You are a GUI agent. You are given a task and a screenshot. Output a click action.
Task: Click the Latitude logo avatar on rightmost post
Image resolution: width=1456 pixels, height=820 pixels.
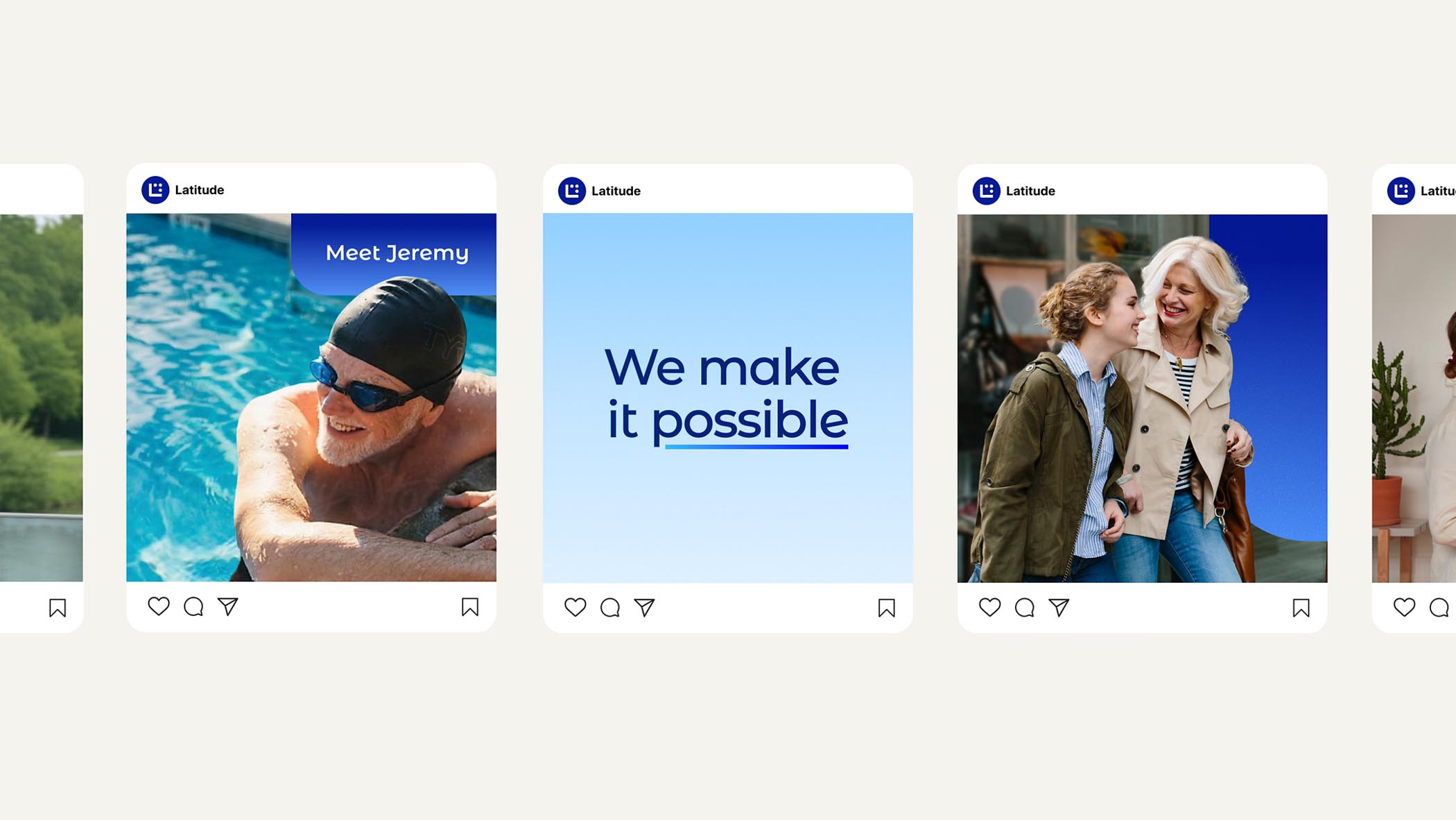tap(1401, 191)
